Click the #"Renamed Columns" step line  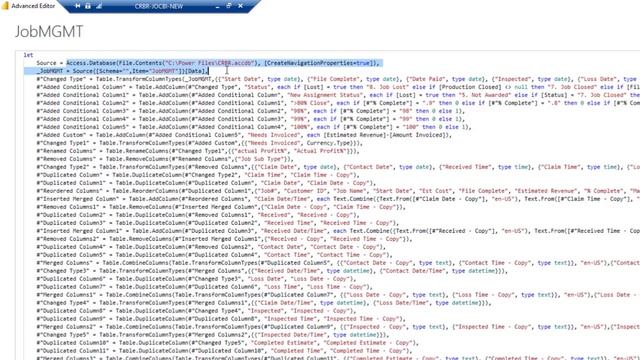198,151
